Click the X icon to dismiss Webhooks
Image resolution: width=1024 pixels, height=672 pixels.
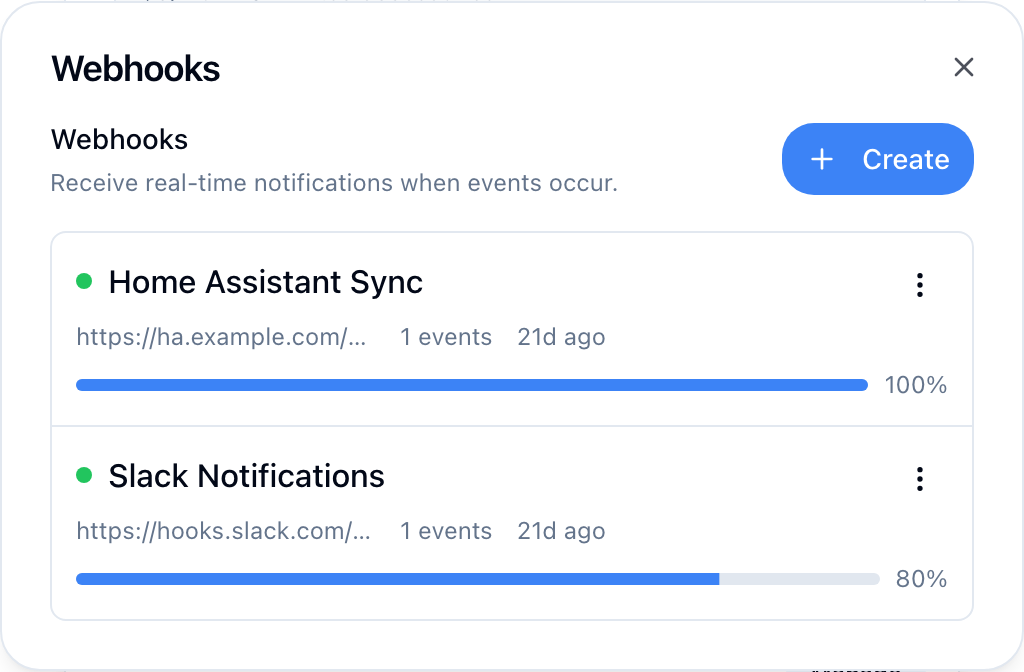[963, 67]
